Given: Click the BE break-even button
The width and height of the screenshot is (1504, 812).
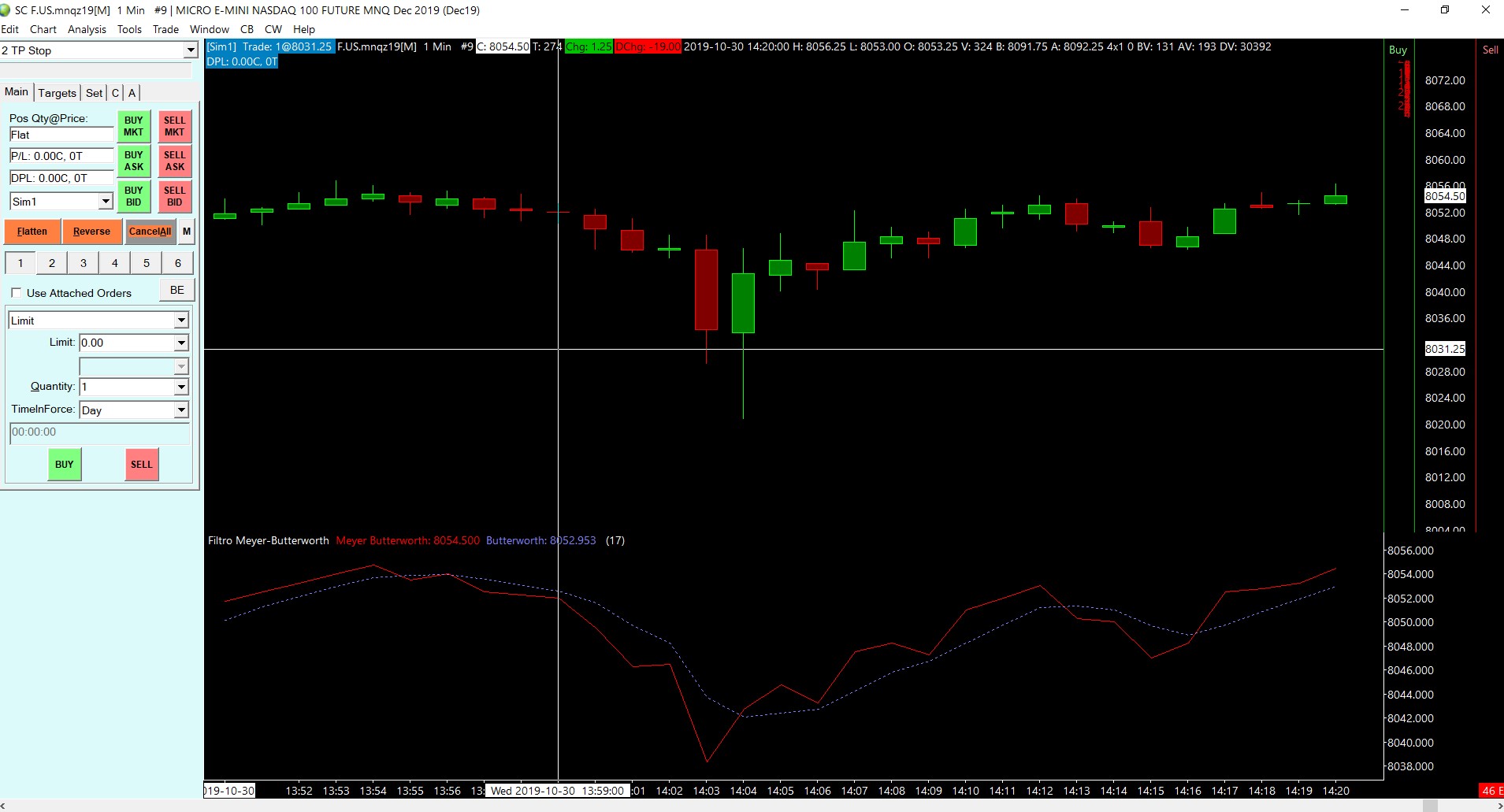Looking at the screenshot, I should coord(177,290).
